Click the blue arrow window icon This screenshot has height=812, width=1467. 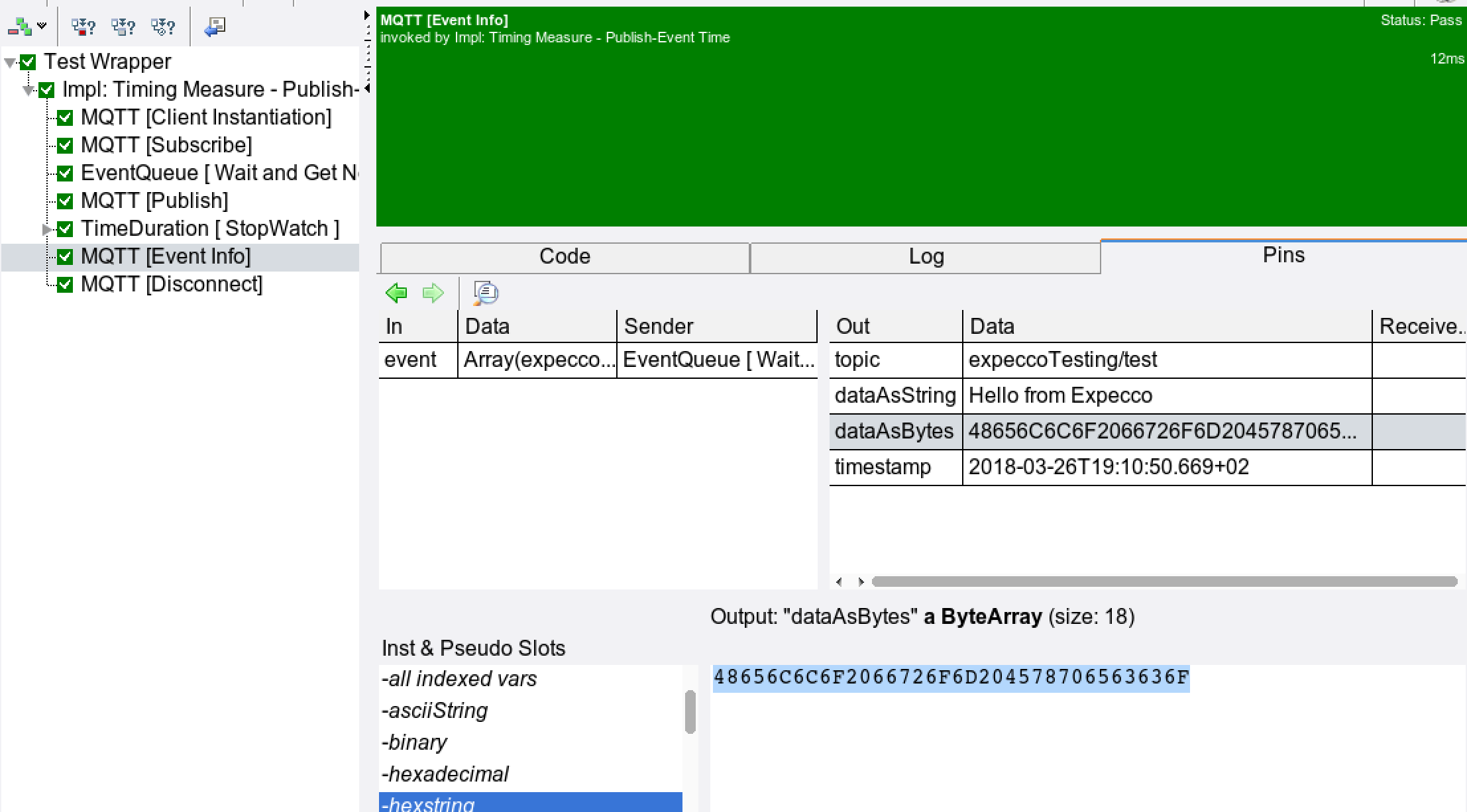pyautogui.click(x=215, y=26)
